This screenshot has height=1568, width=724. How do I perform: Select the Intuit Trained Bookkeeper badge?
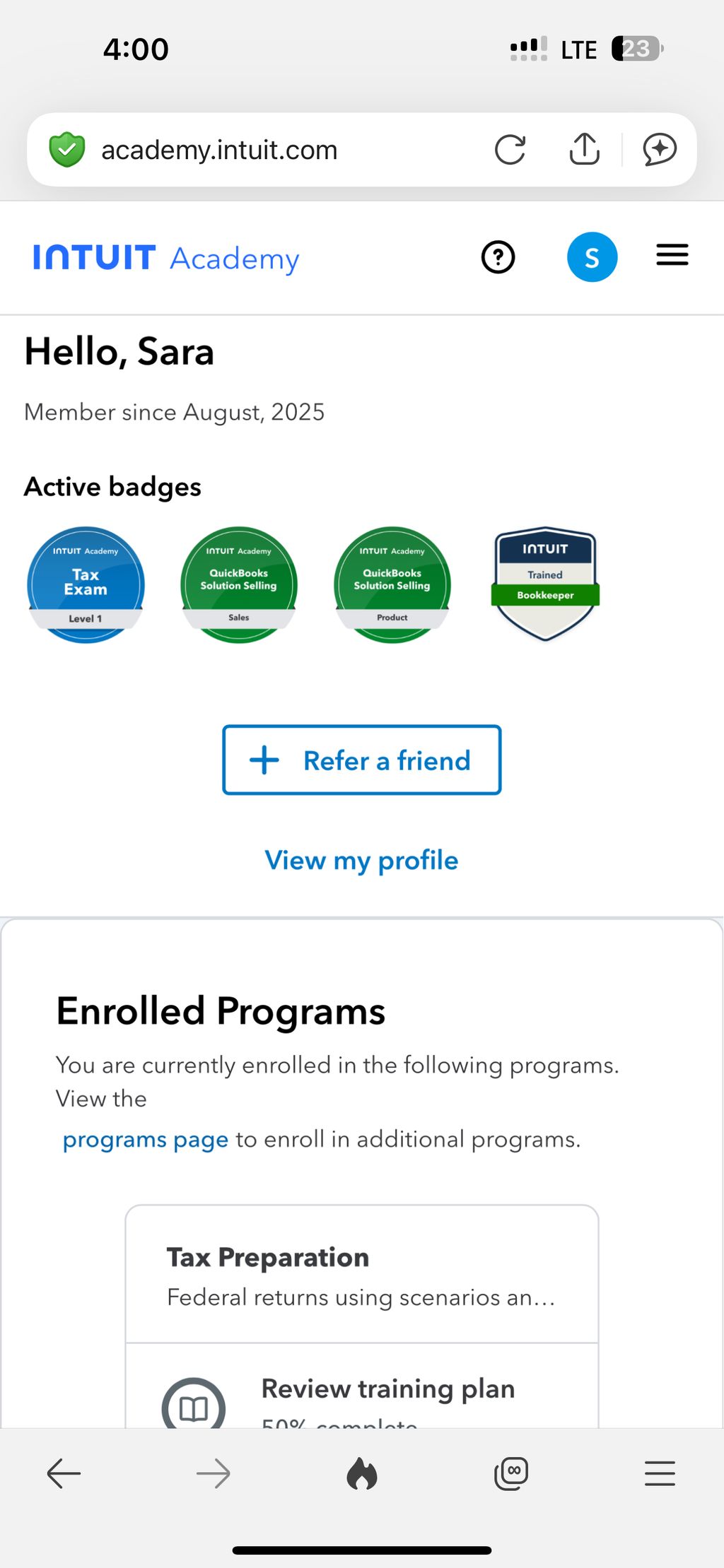point(545,583)
